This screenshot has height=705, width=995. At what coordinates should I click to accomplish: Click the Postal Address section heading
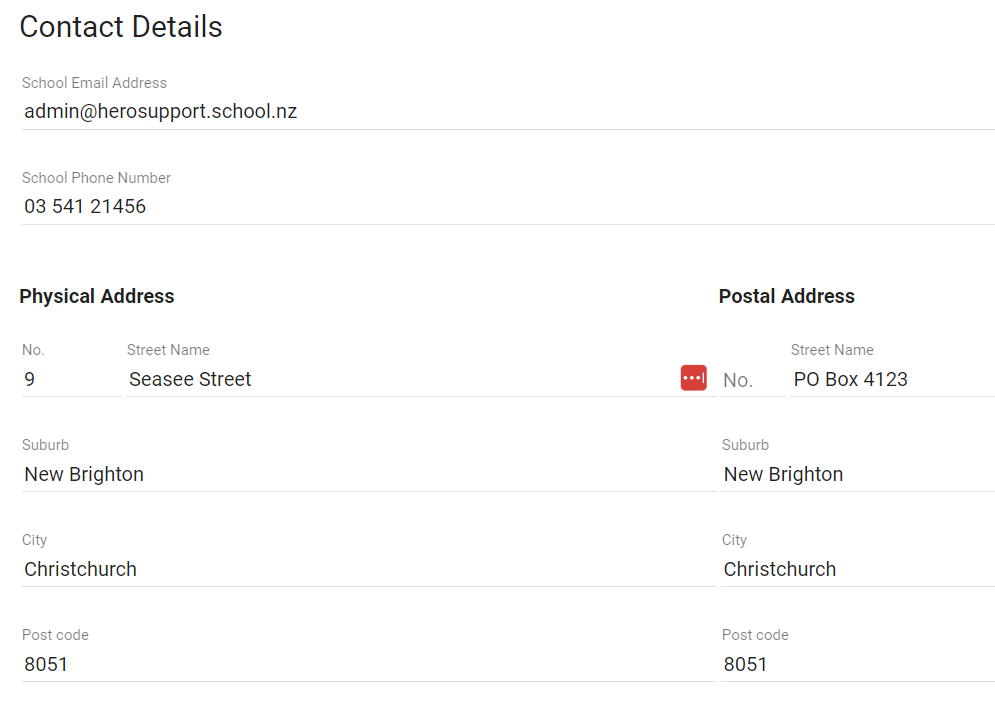[x=786, y=296]
